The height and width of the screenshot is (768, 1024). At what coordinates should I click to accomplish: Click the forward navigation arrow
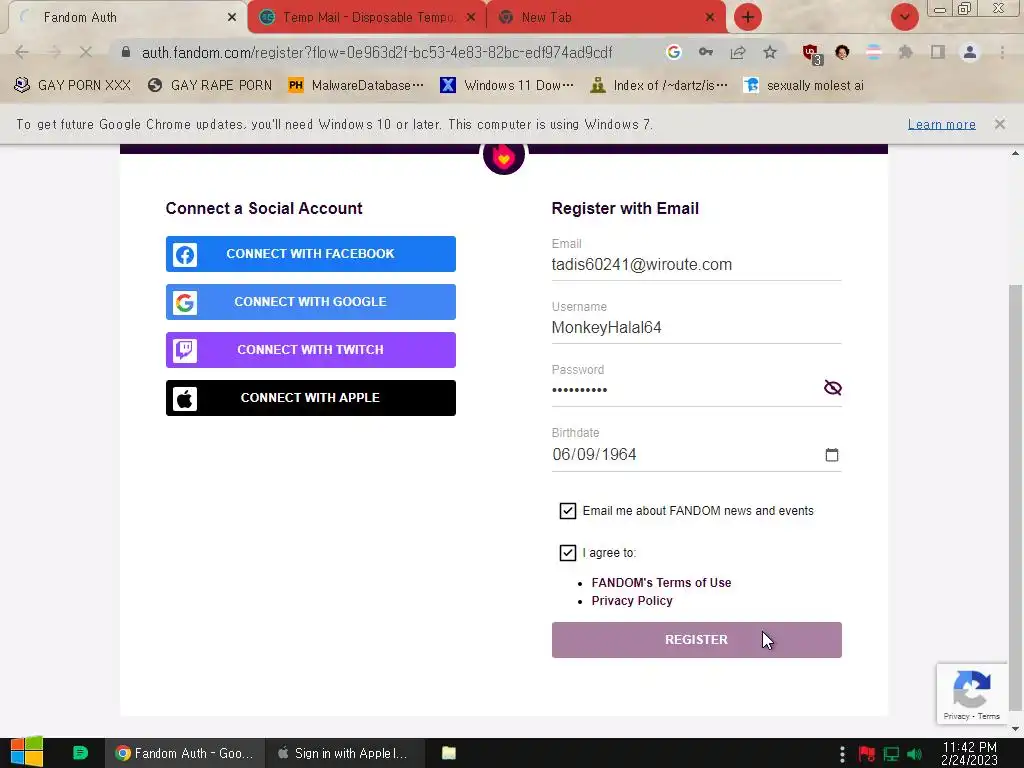point(54,52)
